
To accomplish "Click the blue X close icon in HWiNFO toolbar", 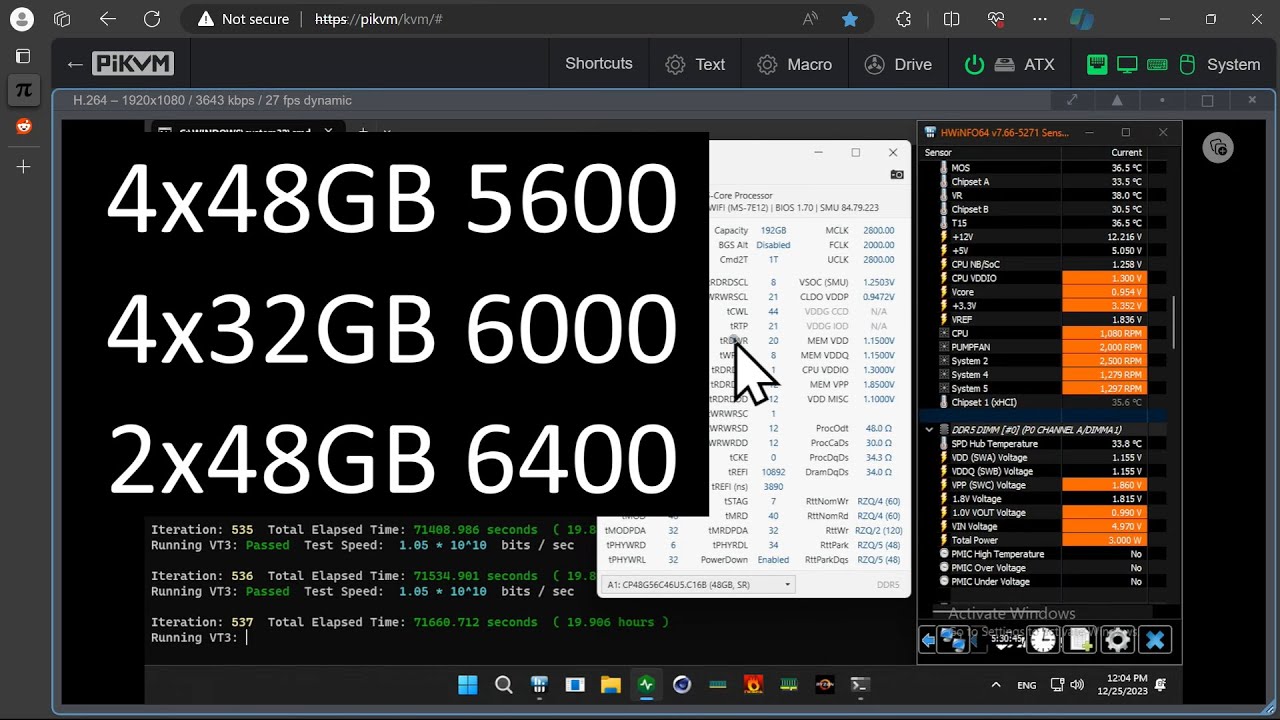I will (1155, 640).
